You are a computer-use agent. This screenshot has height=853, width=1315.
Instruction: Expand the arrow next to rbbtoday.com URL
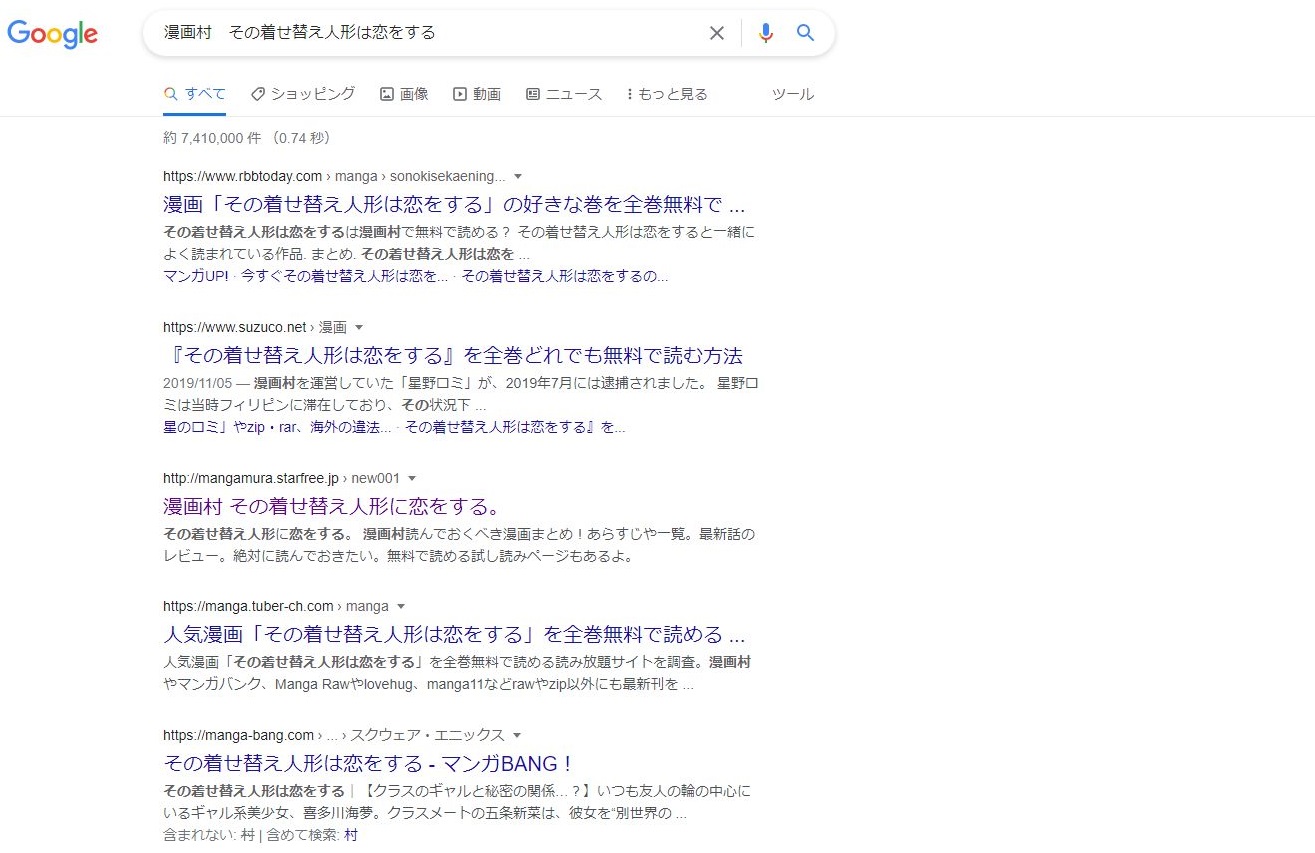tap(518, 177)
